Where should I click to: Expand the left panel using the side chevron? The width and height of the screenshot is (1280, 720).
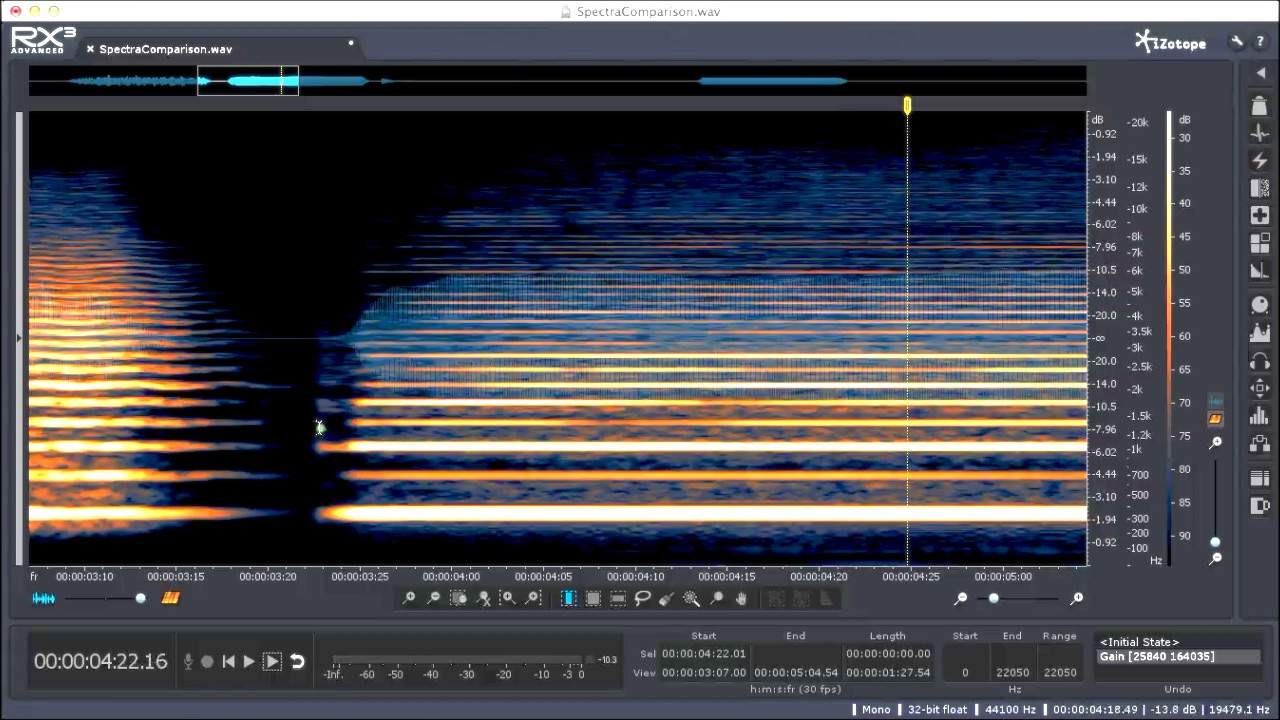[18, 337]
